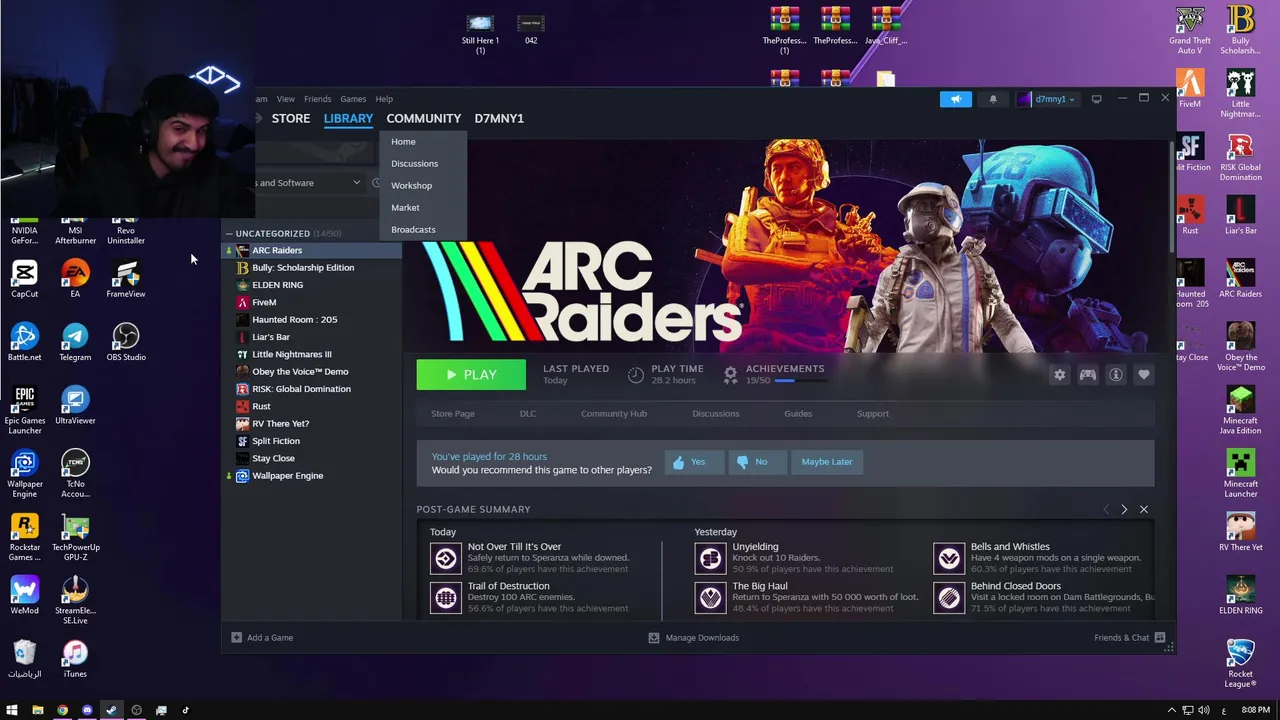The width and height of the screenshot is (1280, 720).
Task: Click the play time clock icon
Action: (636, 375)
